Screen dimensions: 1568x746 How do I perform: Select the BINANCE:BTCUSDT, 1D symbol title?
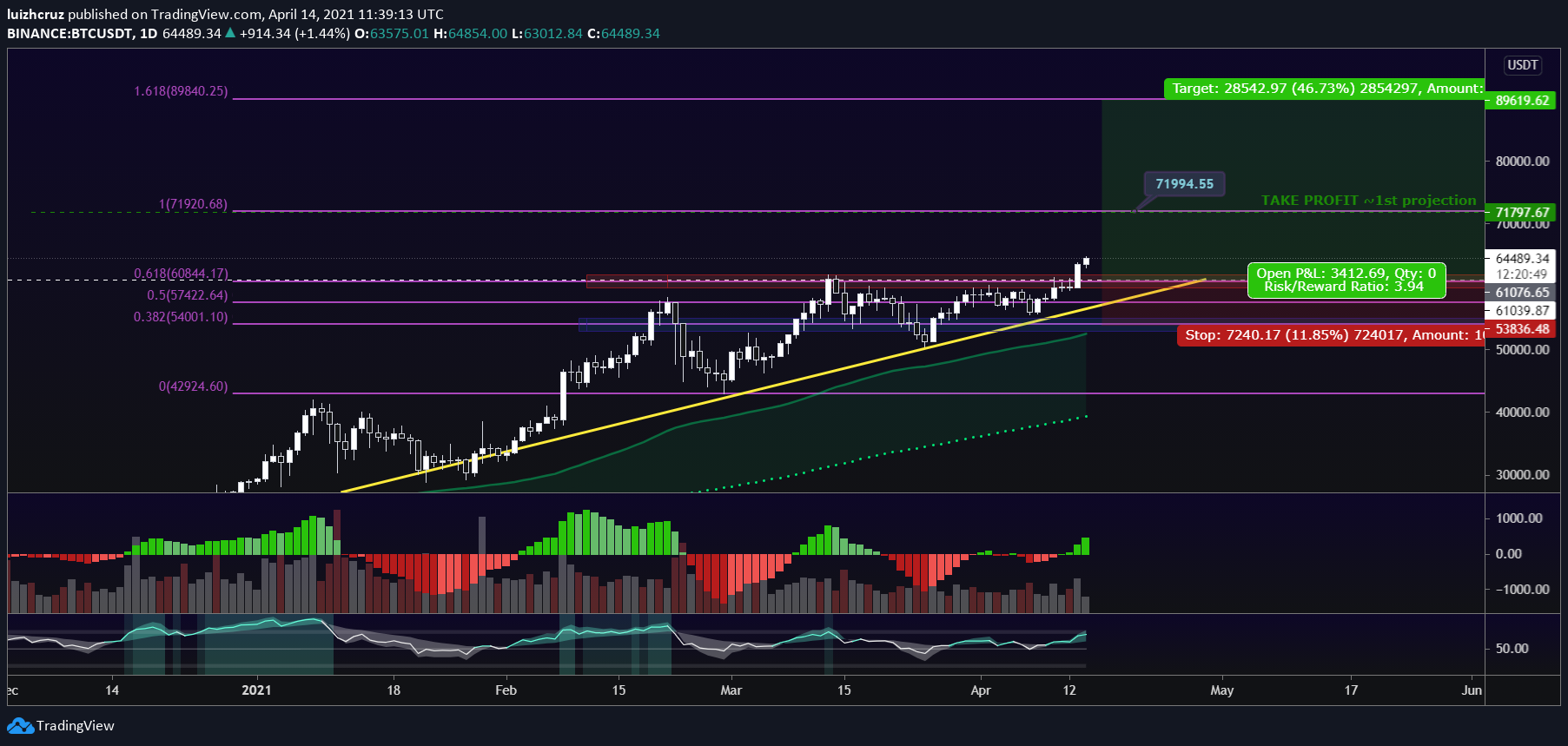[83, 33]
